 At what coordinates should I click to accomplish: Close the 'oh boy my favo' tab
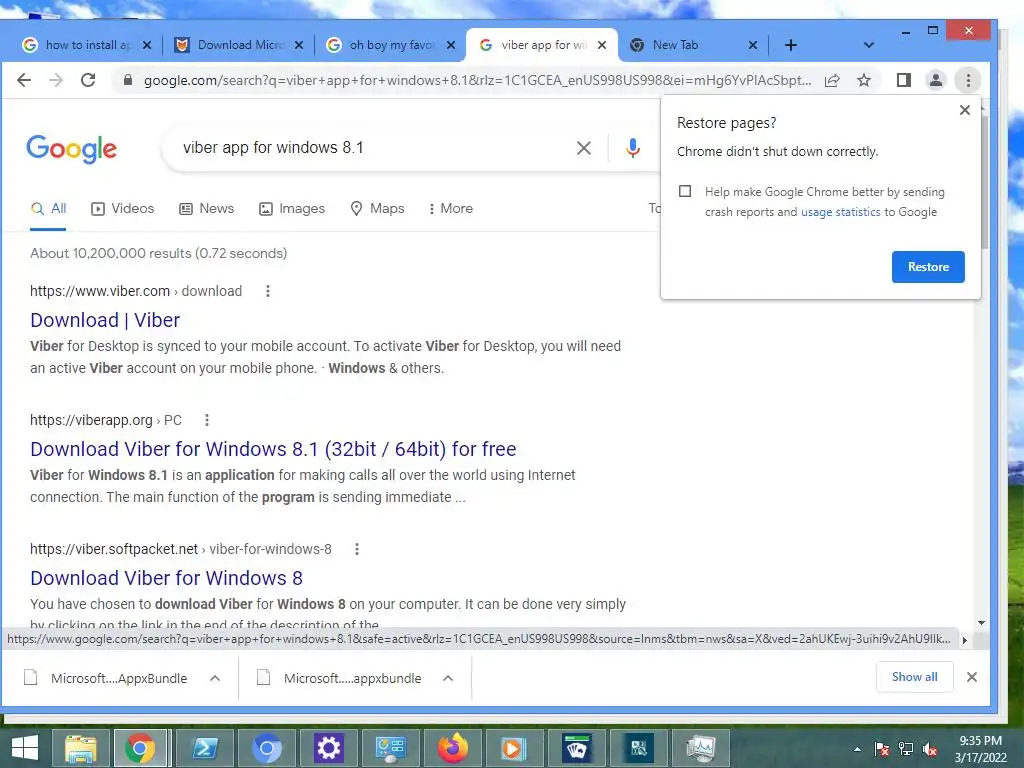451,45
